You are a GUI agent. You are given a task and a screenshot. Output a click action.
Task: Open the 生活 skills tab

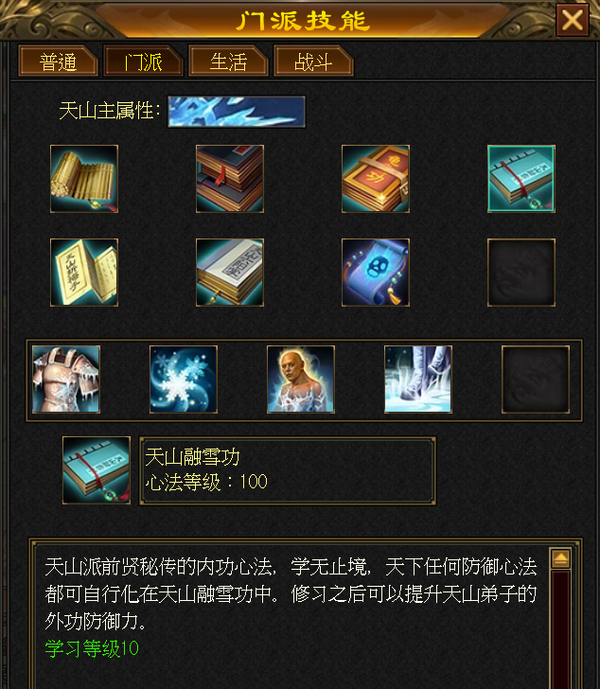pyautogui.click(x=229, y=61)
